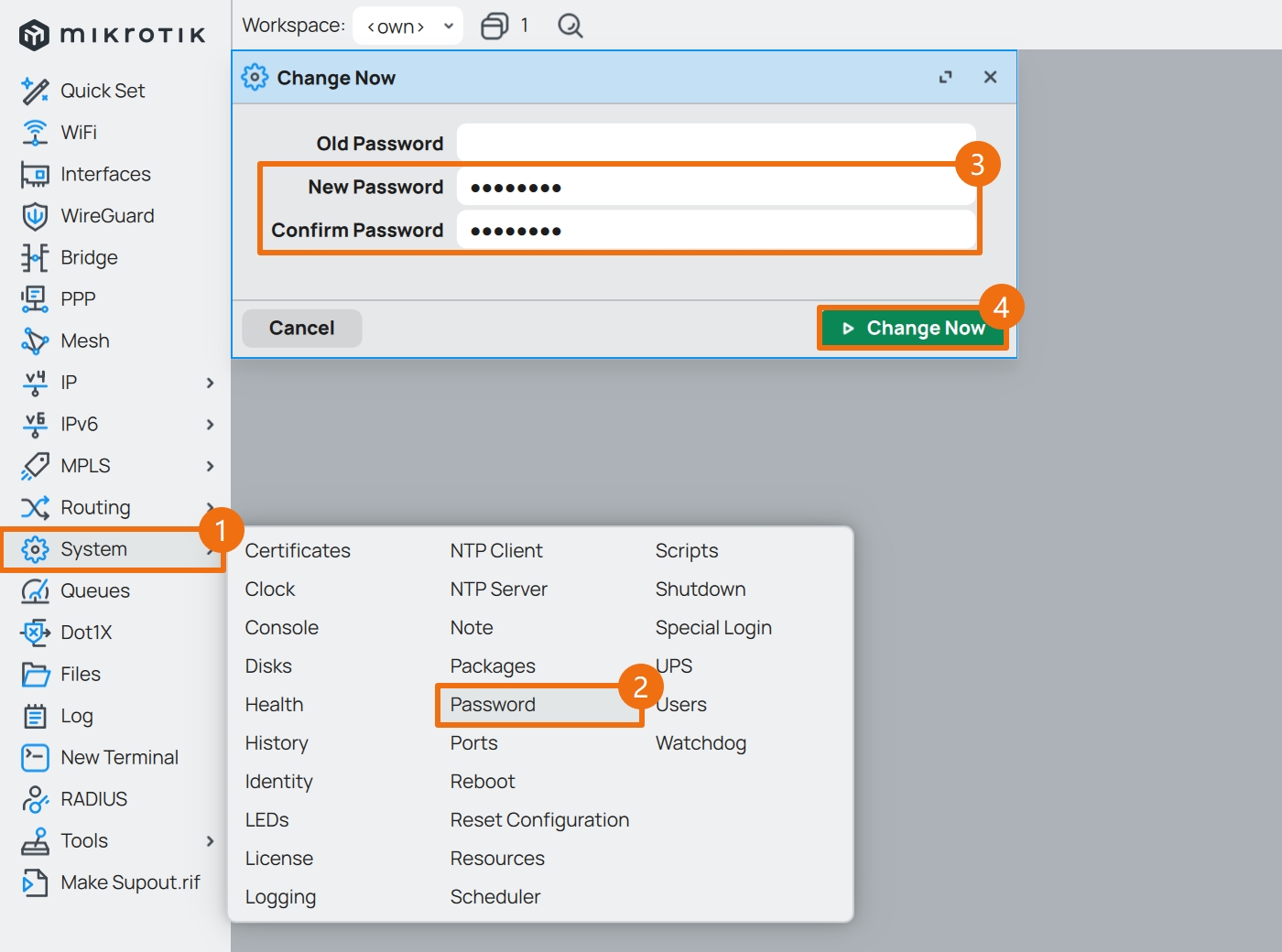Expand the Tools submenu chevron
This screenshot has height=952, width=1282.
click(x=210, y=841)
